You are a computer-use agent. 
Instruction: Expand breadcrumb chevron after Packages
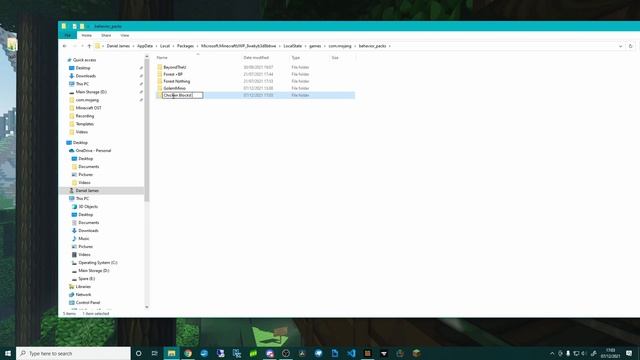tap(197, 46)
